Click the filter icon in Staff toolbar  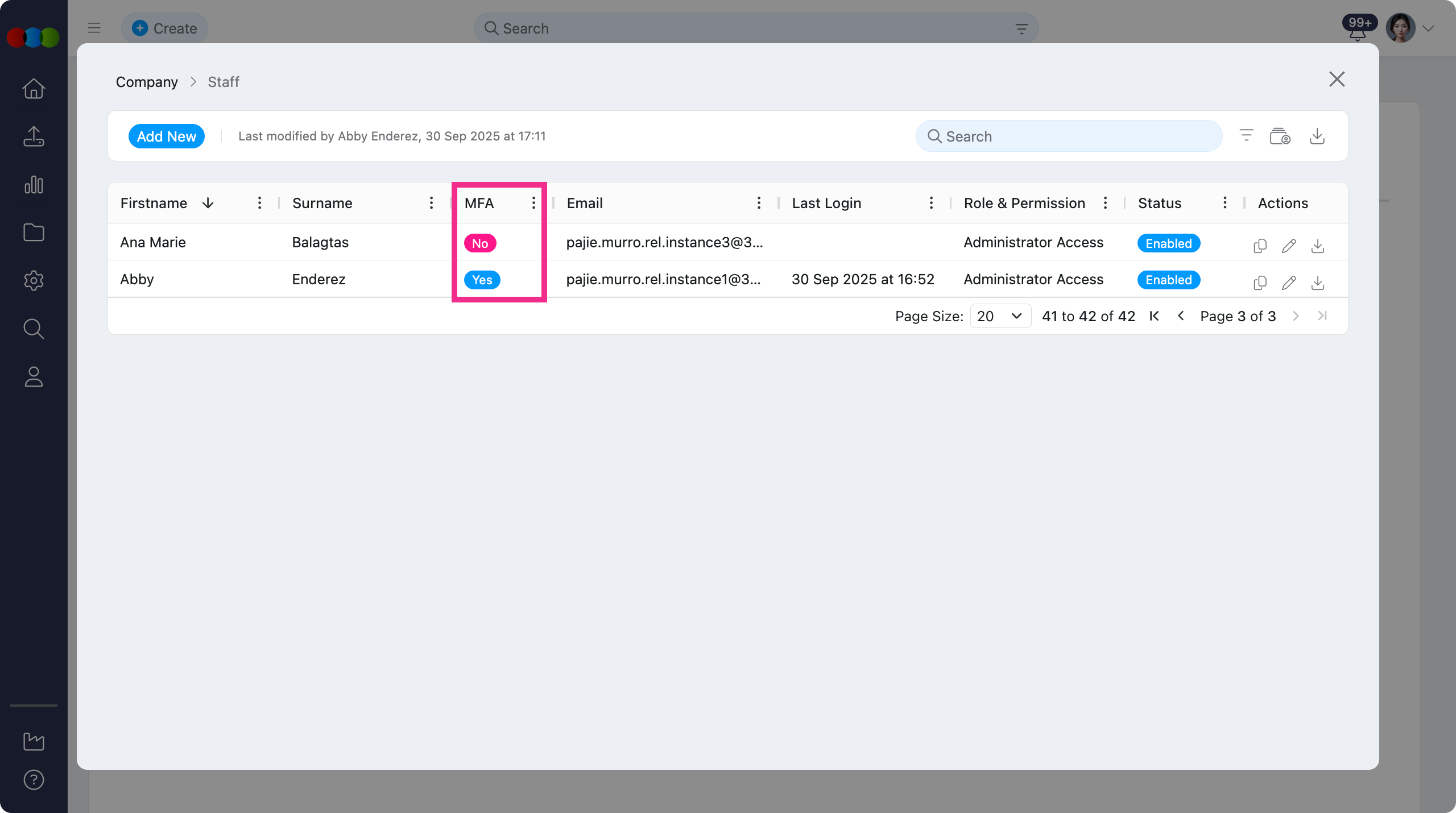[1246, 136]
